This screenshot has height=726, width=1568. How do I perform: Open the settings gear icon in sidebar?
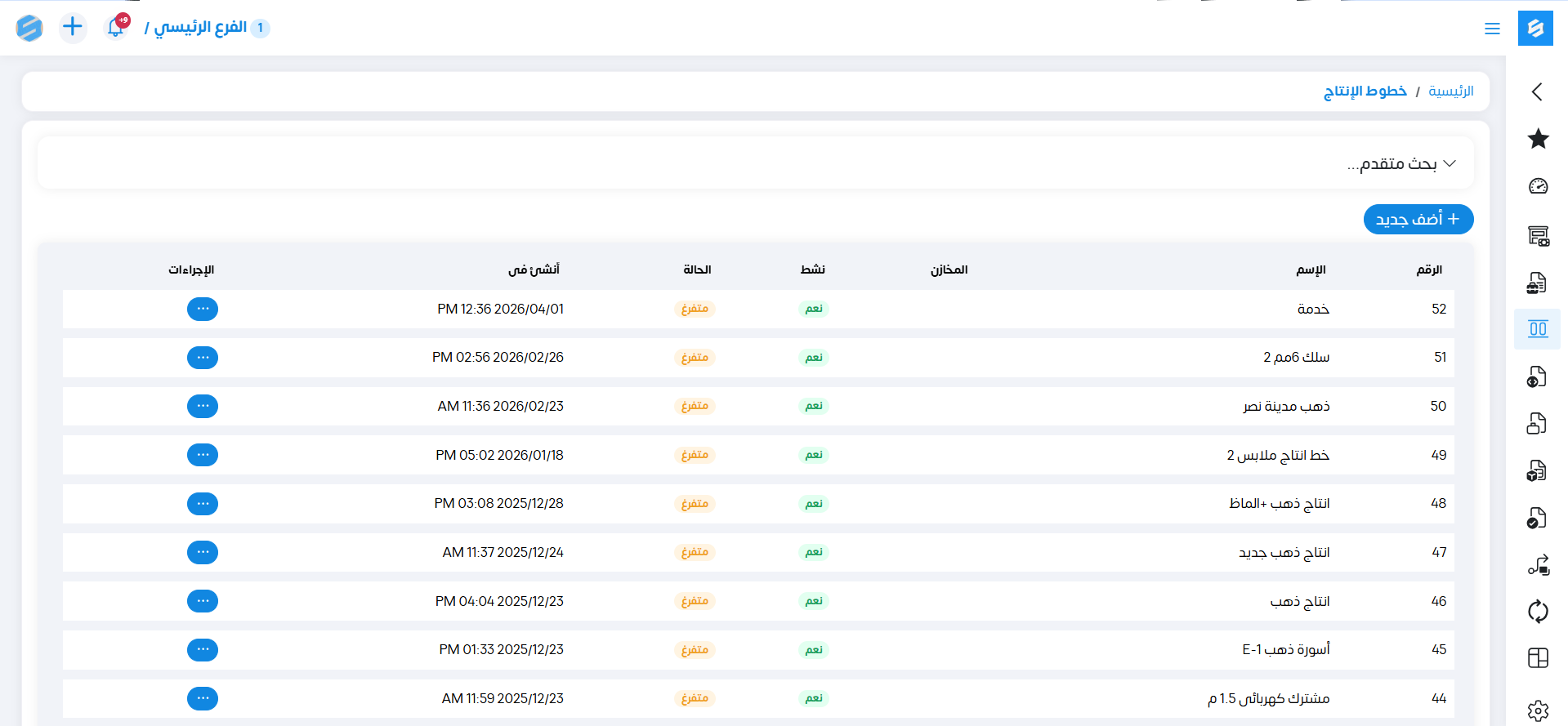click(1538, 710)
